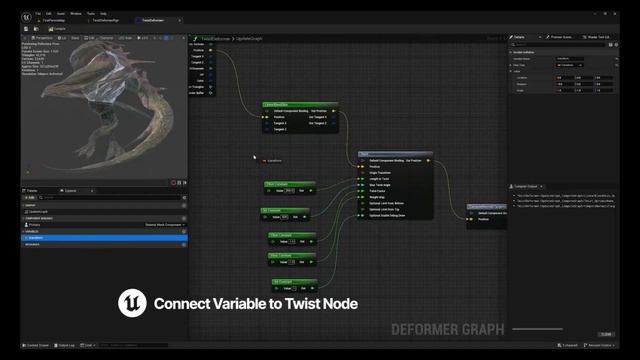Click the record button in the viewport
This screenshot has width=640, height=360.
[x=173, y=182]
